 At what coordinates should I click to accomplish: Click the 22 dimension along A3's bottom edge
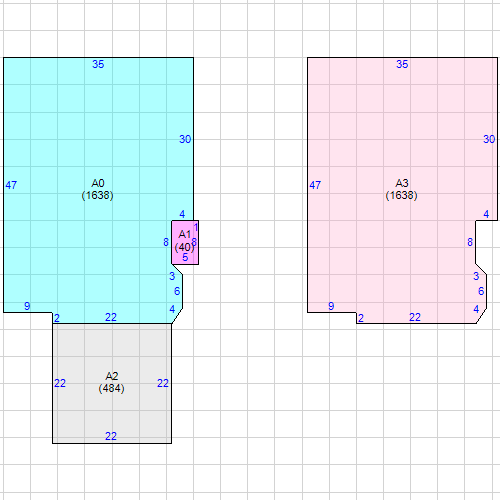415,317
